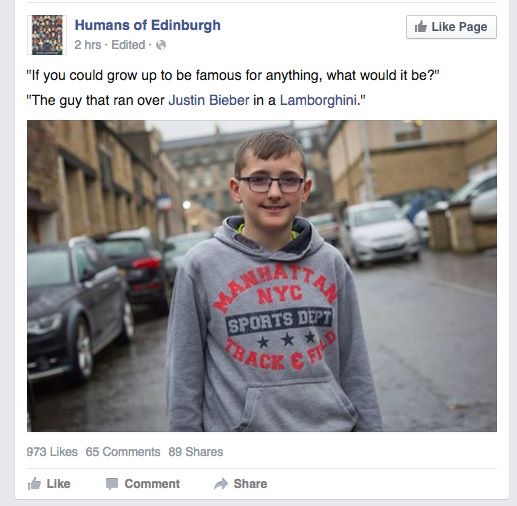Click the curved arrow Share icon
This screenshot has width=517, height=506.
221,484
